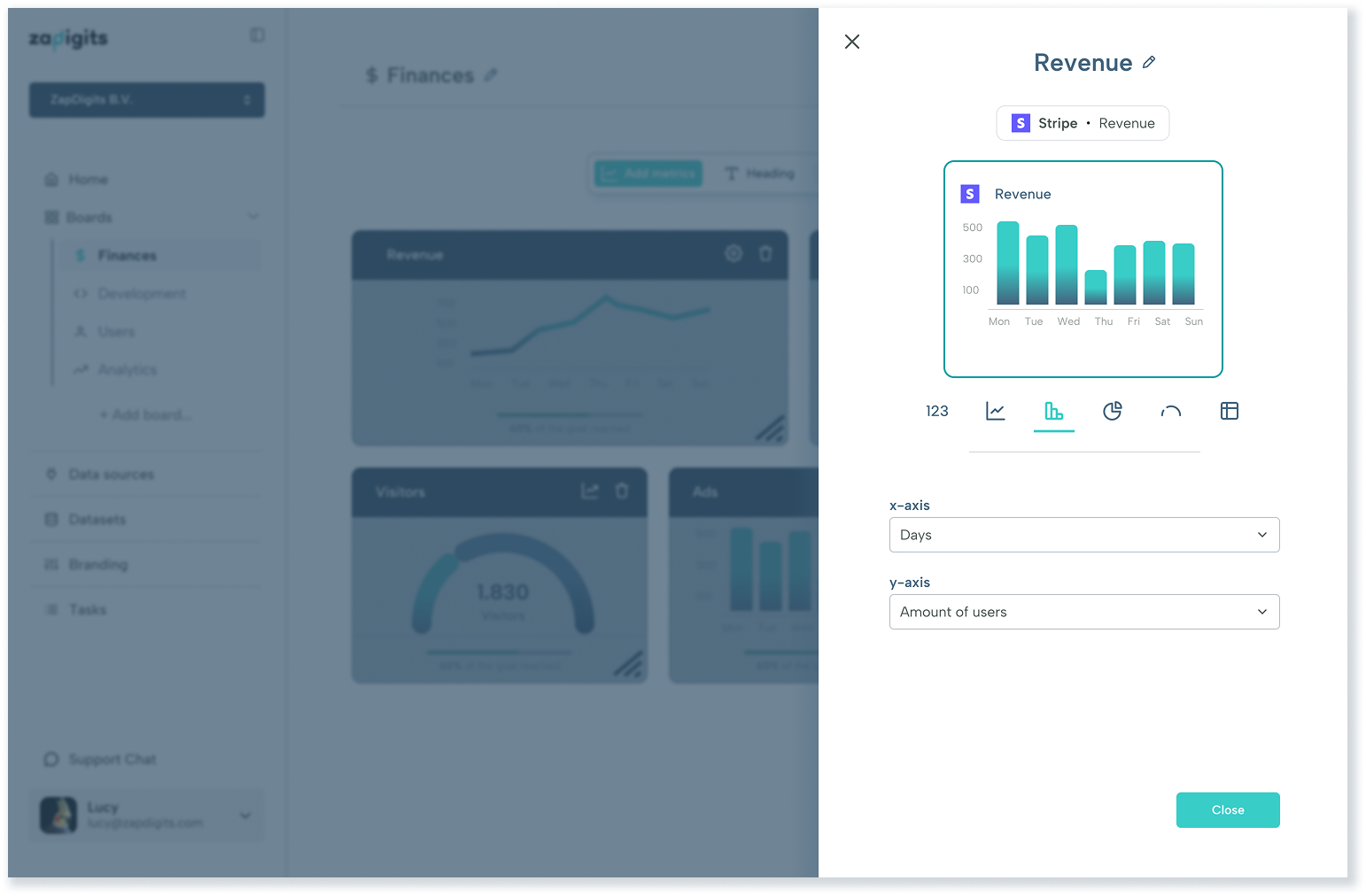Open the Finances board in sidebar
This screenshot has width=1366, height=896.
tap(127, 256)
